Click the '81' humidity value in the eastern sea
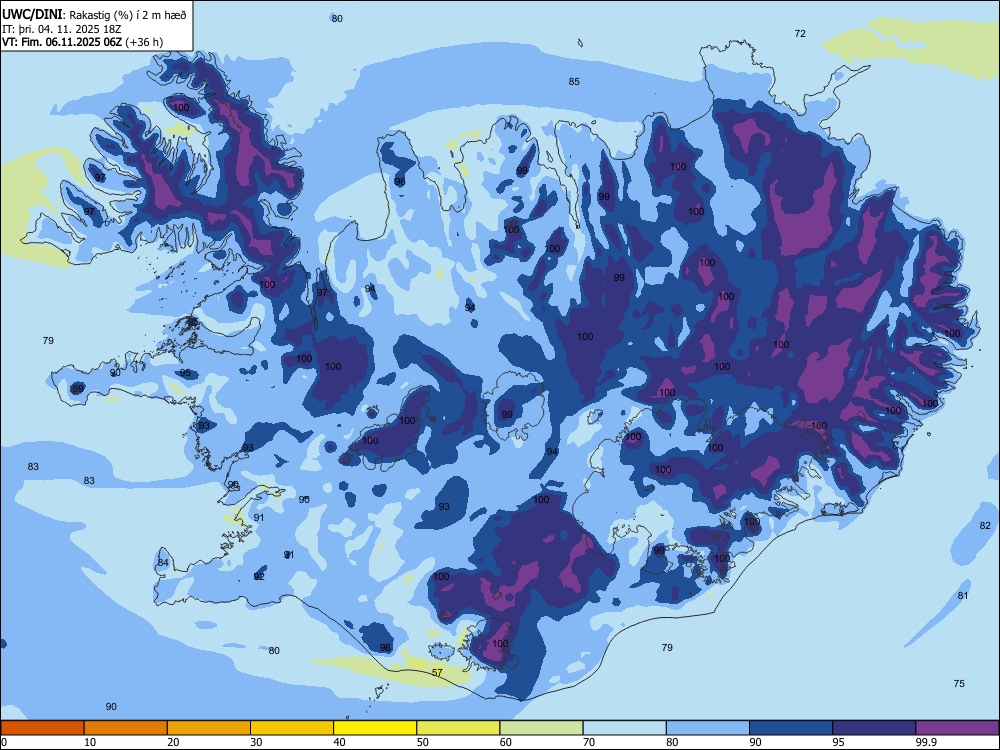This screenshot has height=750, width=1000. [963, 596]
